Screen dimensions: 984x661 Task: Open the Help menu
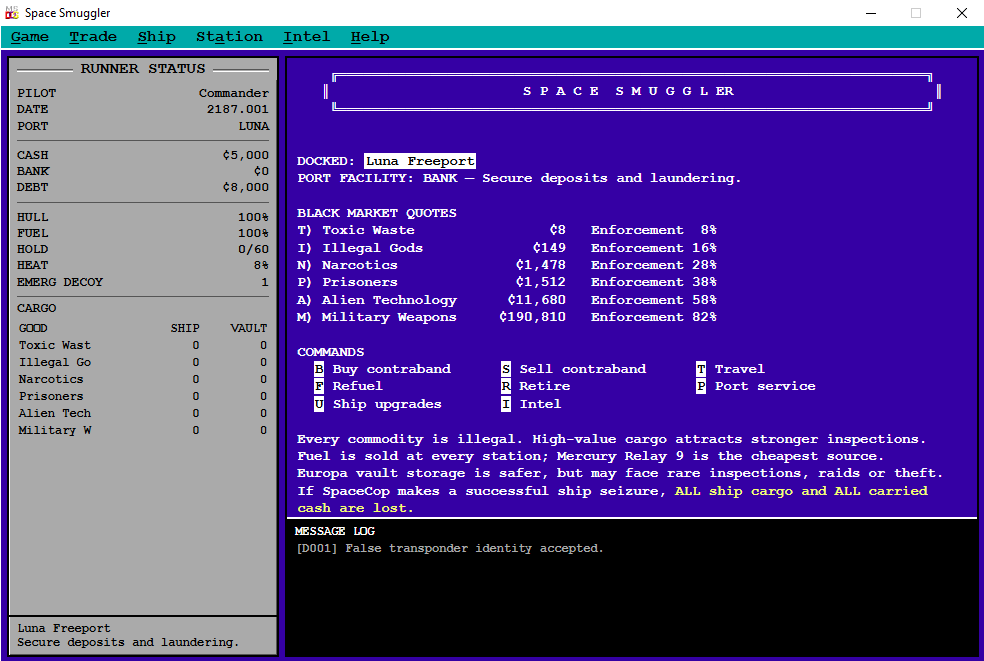(370, 37)
